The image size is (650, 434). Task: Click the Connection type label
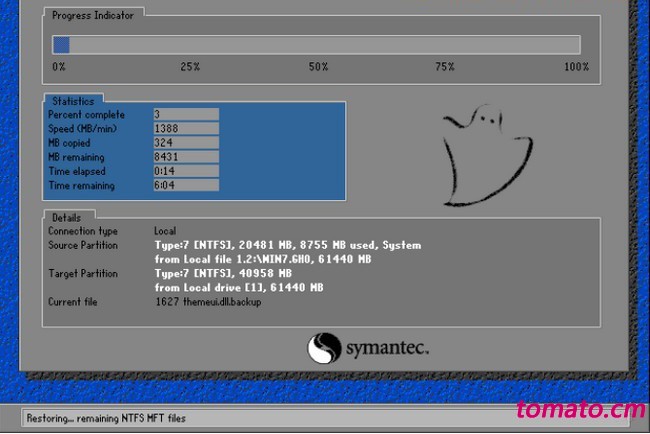83,231
